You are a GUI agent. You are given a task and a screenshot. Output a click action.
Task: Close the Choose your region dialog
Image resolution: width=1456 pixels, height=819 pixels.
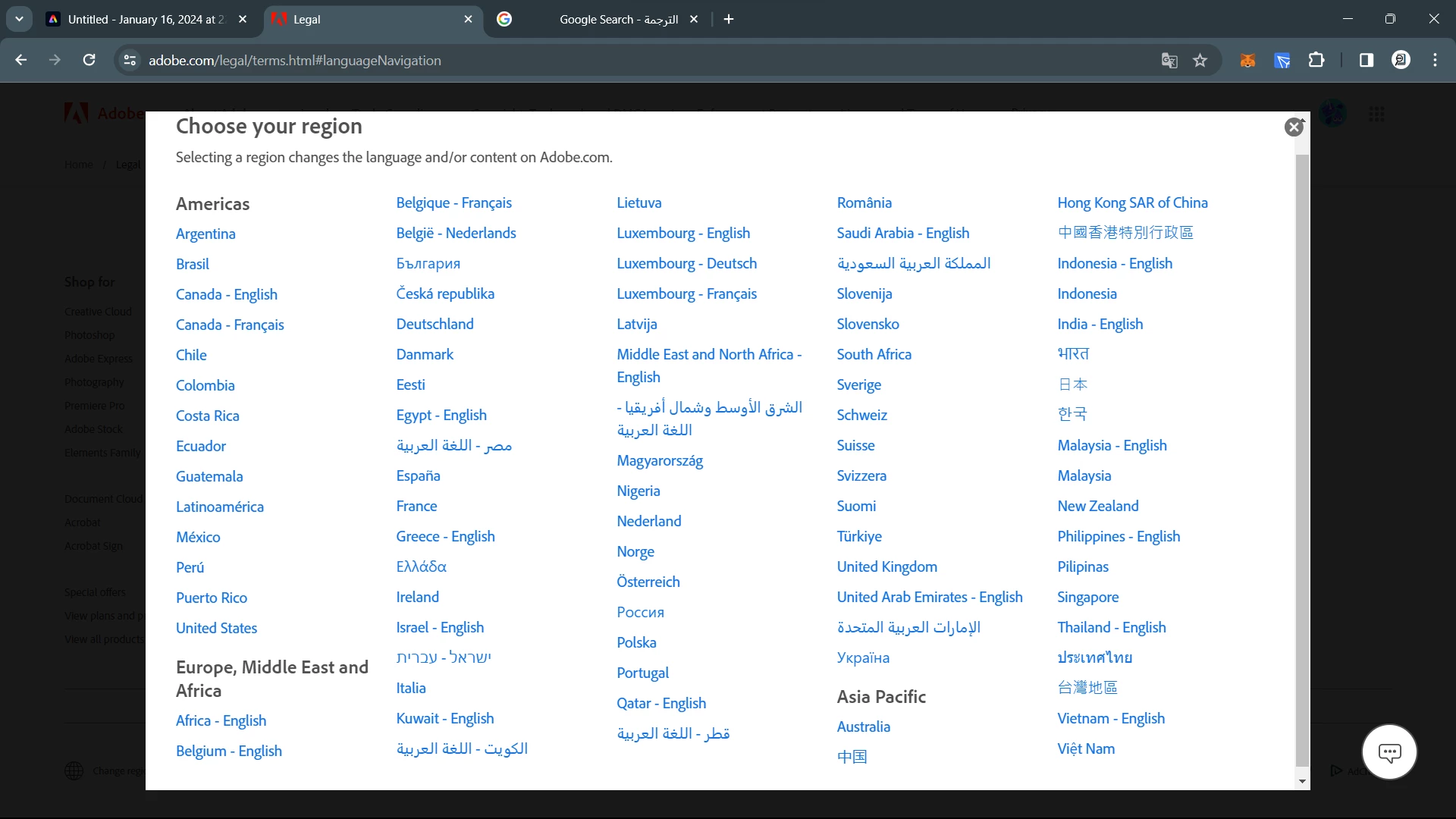coord(1294,127)
